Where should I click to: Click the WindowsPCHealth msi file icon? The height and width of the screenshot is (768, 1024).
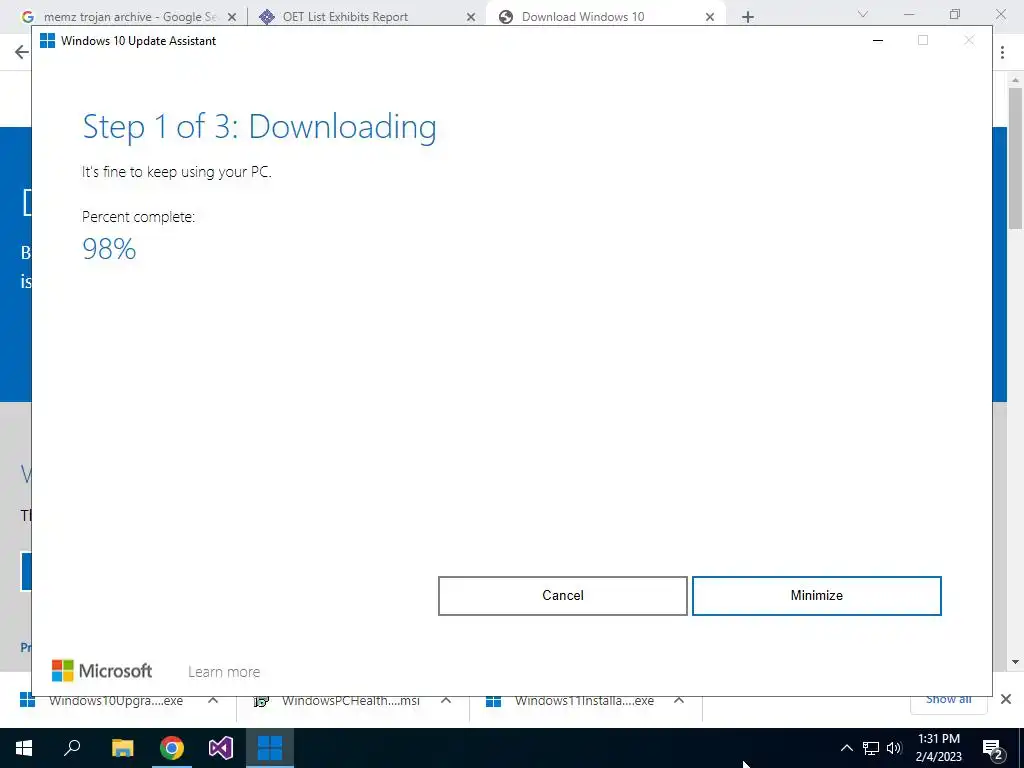[261, 701]
